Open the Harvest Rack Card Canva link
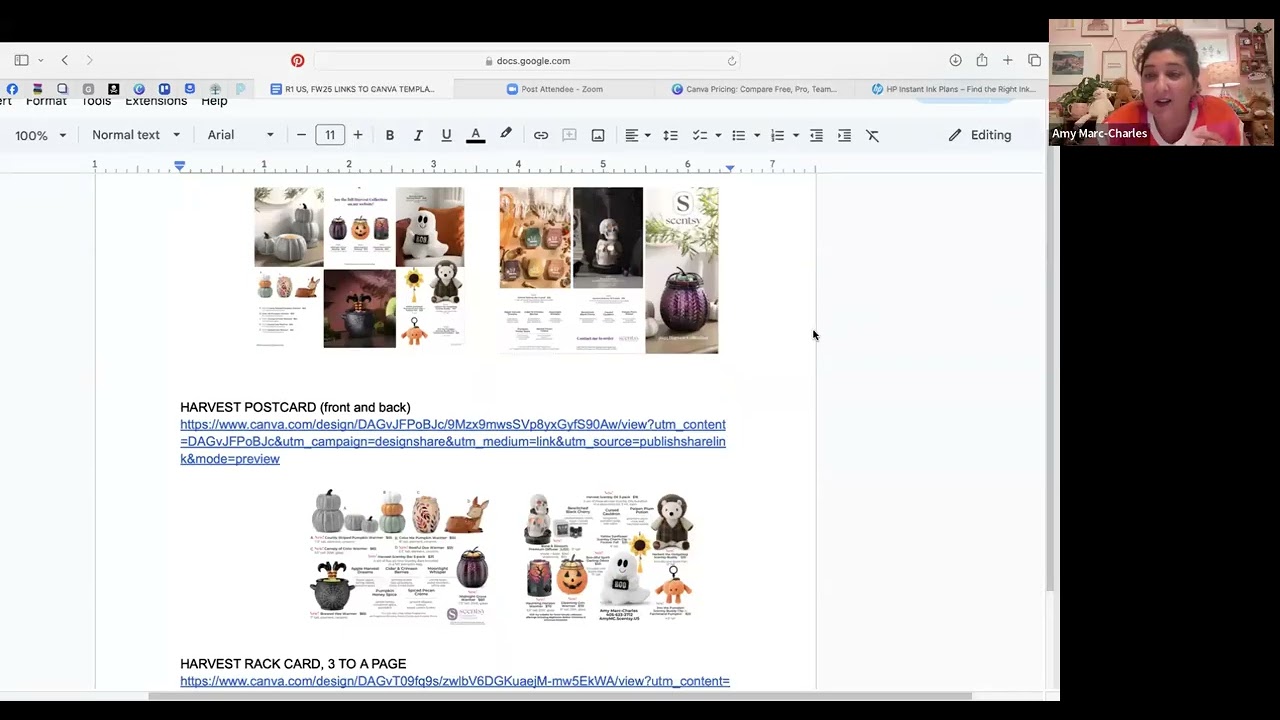This screenshot has height=720, width=1280. pos(455,681)
